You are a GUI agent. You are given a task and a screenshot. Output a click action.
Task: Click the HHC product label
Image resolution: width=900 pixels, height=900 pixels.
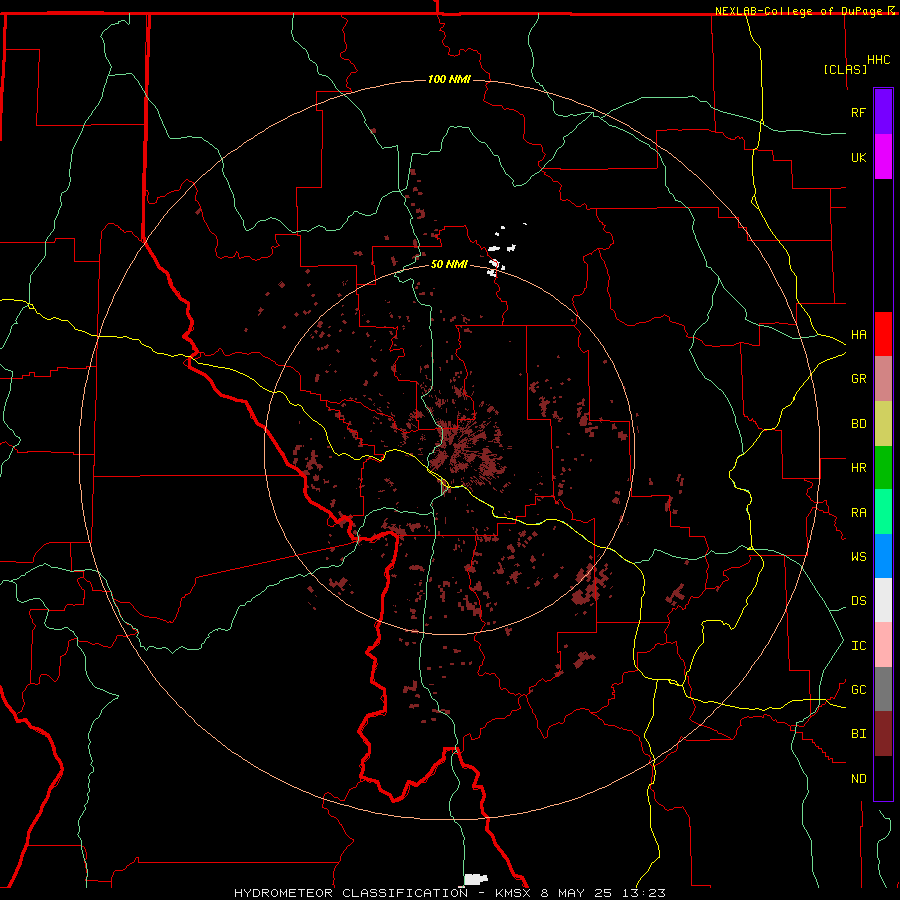click(878, 60)
